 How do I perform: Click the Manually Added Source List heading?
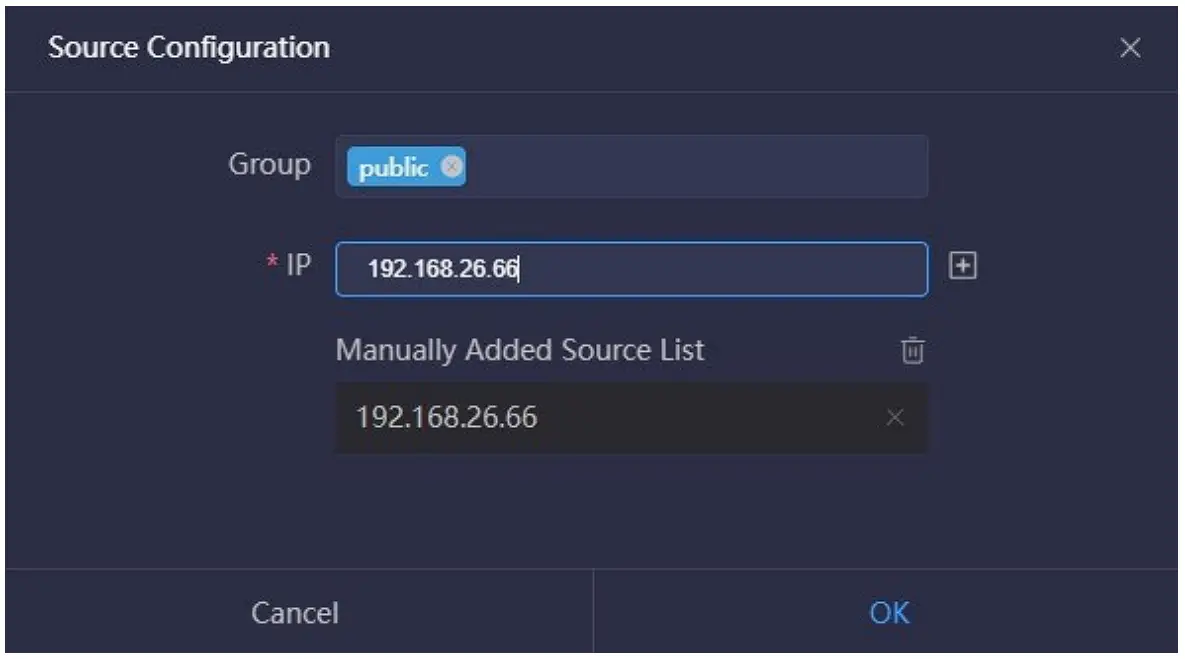520,351
